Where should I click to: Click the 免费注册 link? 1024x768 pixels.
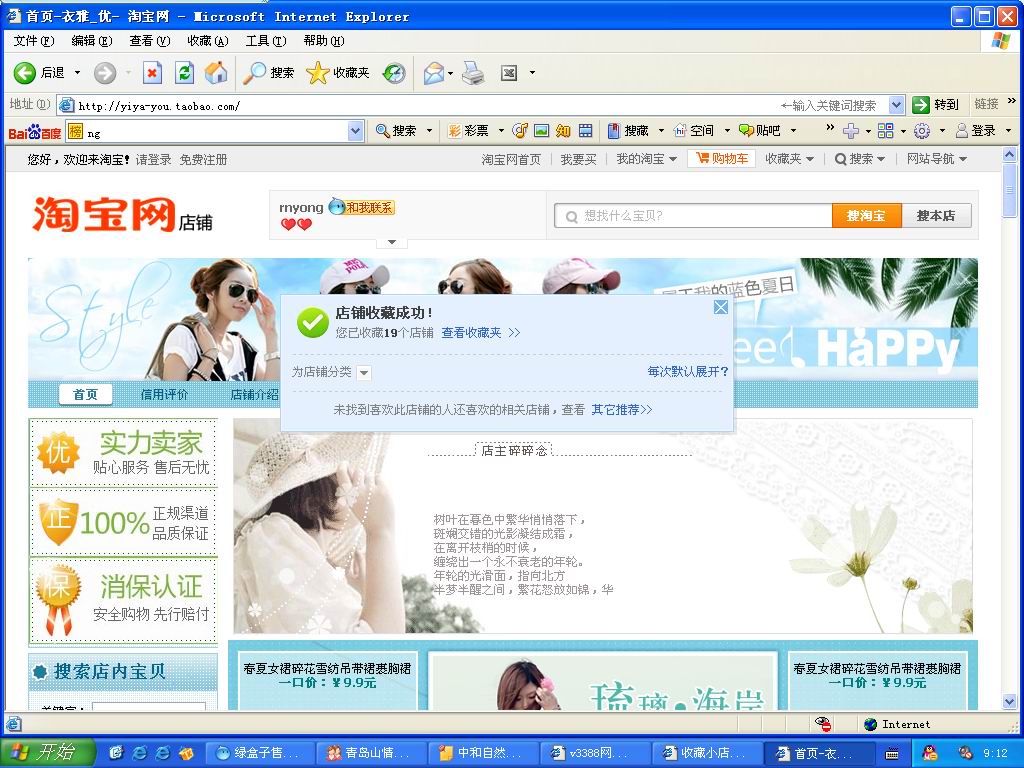[203, 159]
